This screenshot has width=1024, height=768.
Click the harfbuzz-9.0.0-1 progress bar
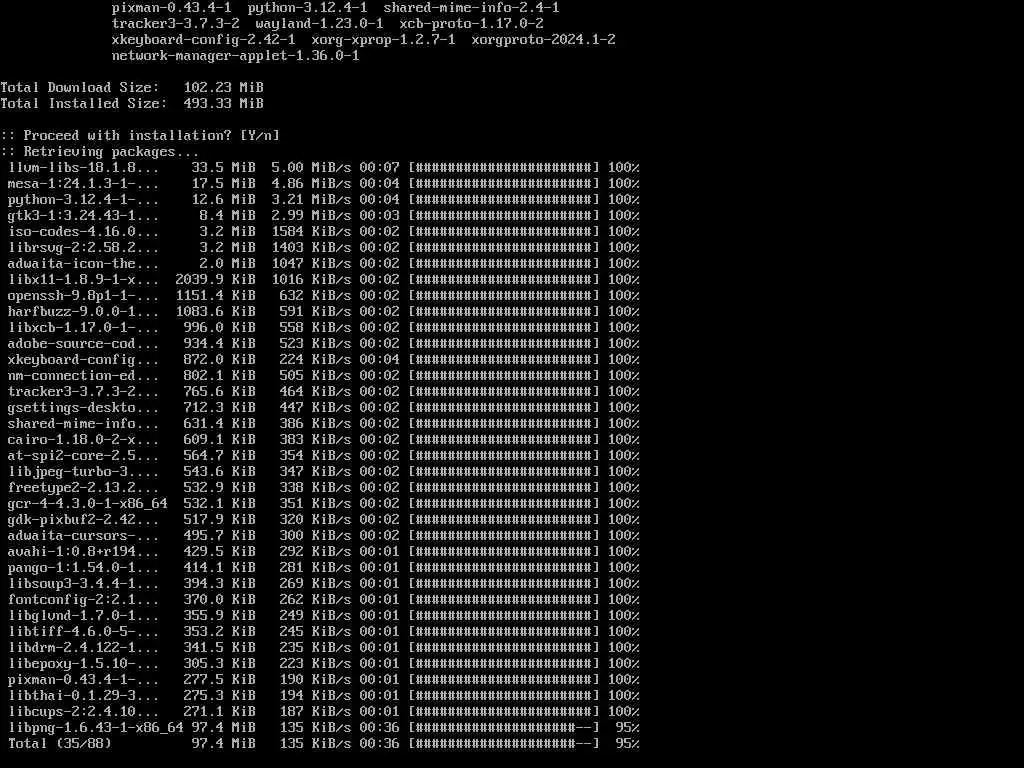pos(504,312)
